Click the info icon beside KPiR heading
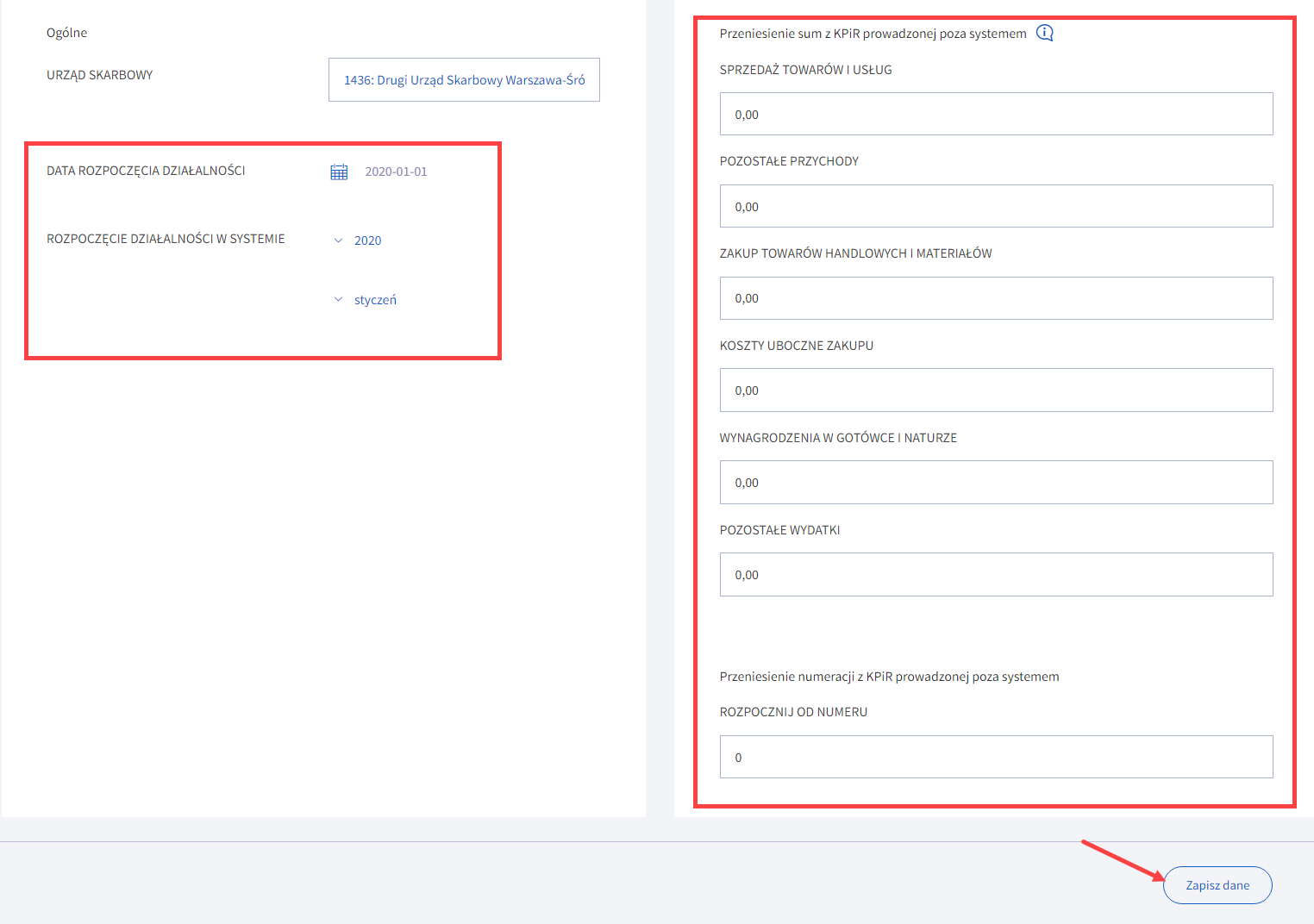 pos(1044,33)
